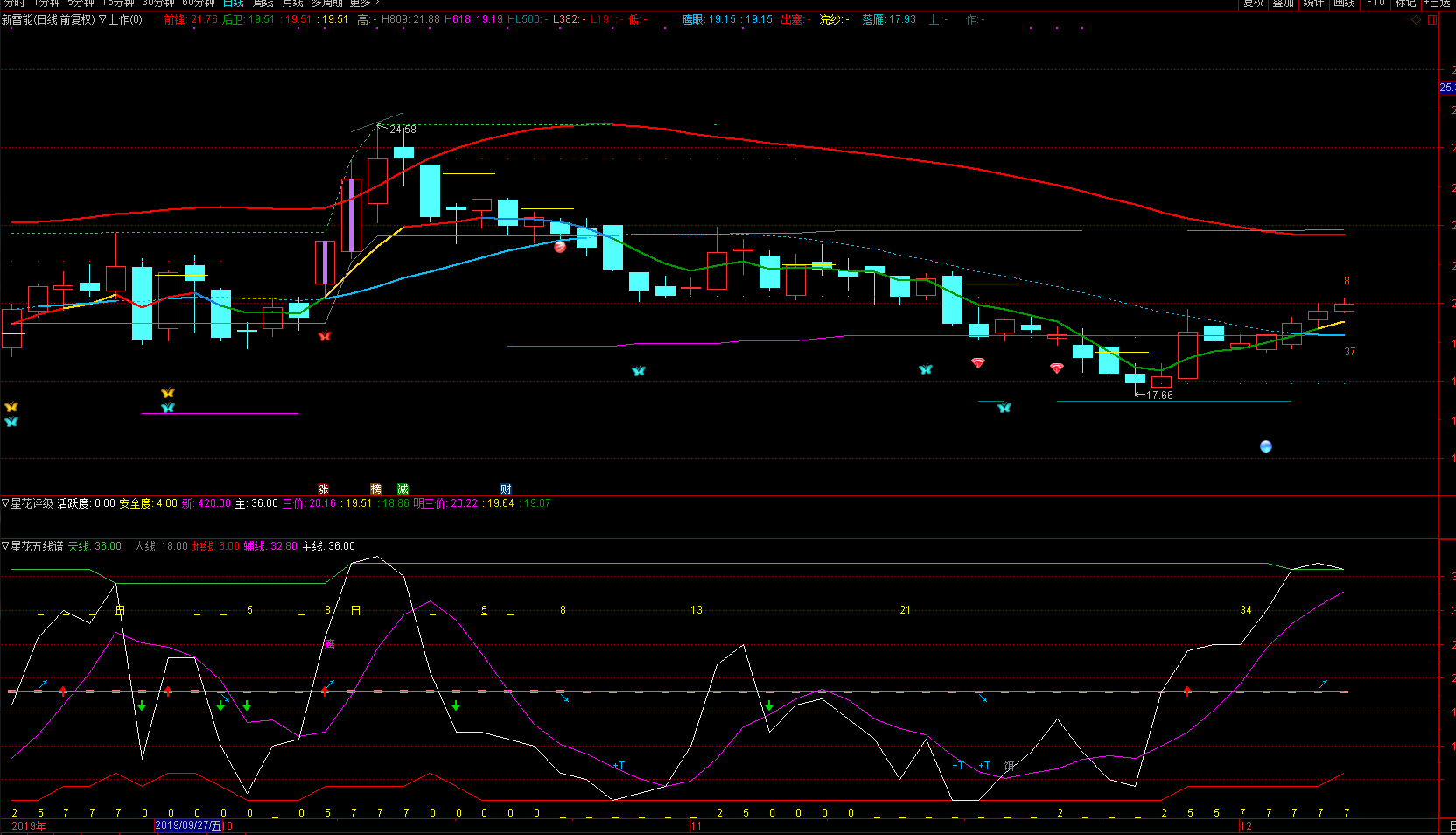This screenshot has height=835, width=1456.
Task: Open the 星花五线谱 indicator dropdown triangle
Action: pos(5,546)
